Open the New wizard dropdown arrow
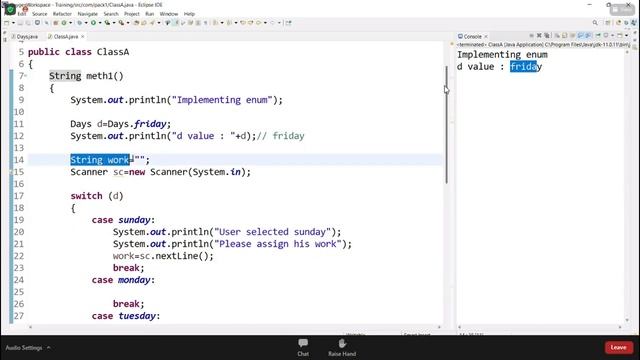Image resolution: width=640 pixels, height=360 pixels. [x=13, y=23]
